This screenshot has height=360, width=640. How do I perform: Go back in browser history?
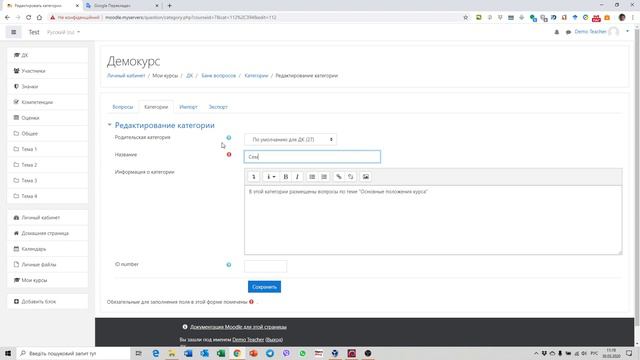[7, 18]
